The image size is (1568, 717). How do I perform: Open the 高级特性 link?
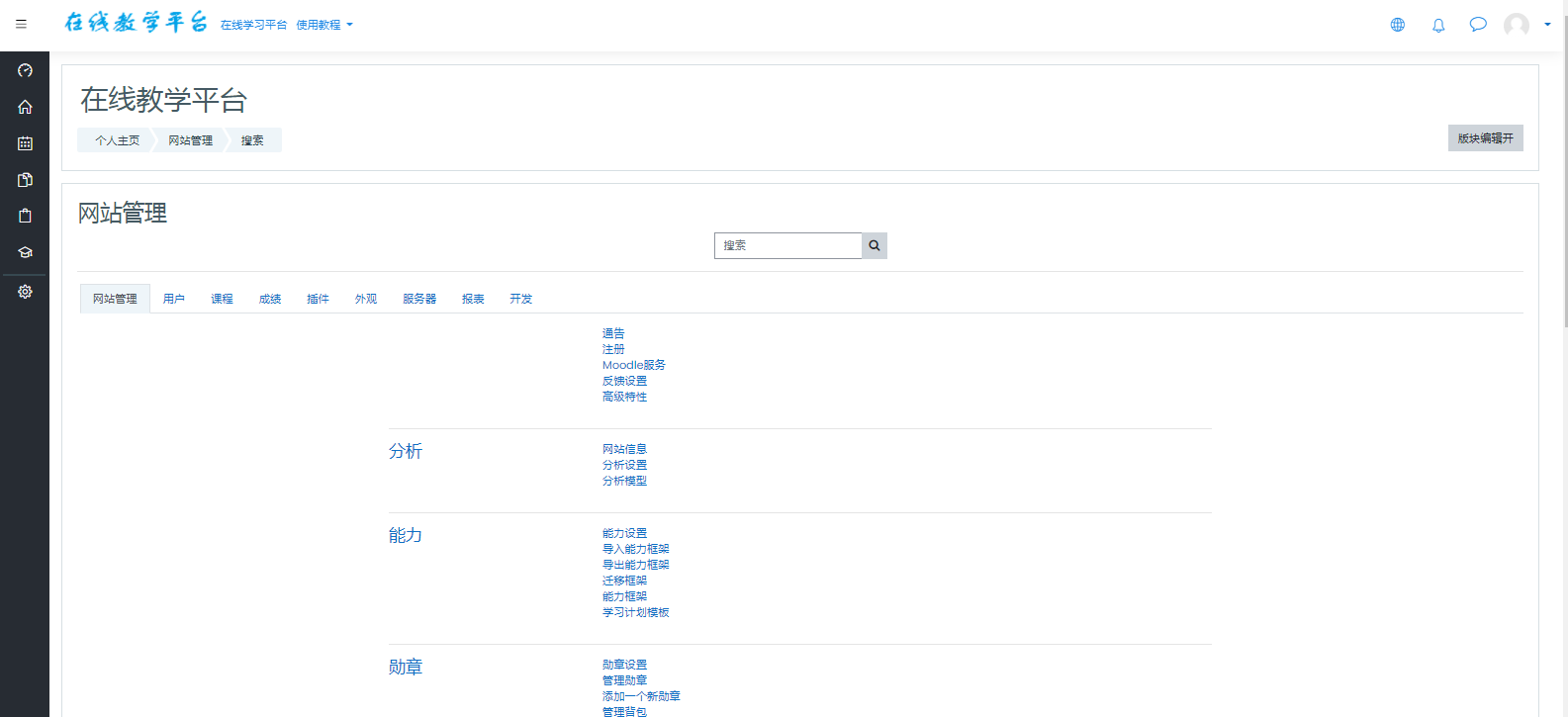coord(625,397)
